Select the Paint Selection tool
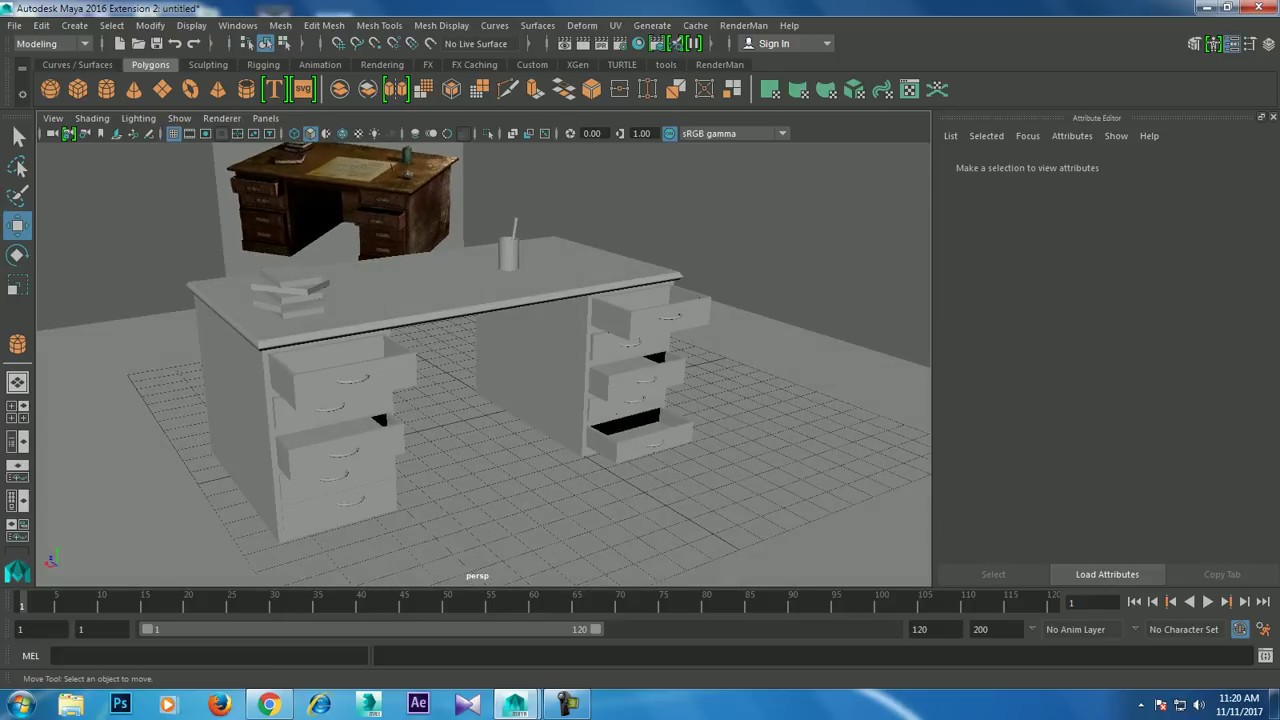This screenshot has height=720, width=1280. [x=18, y=196]
